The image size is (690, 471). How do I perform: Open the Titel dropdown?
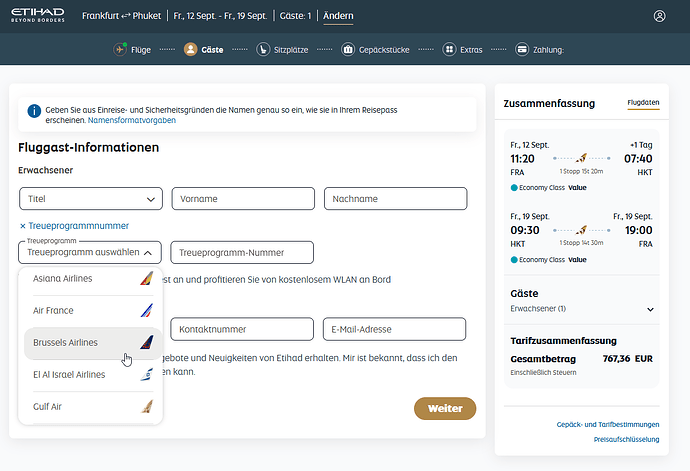click(x=91, y=199)
